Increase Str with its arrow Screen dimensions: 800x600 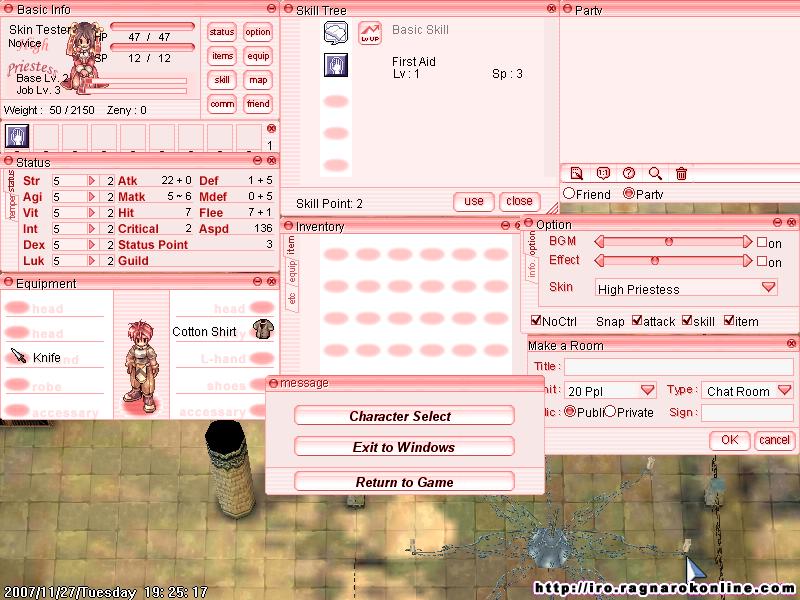coord(92,181)
